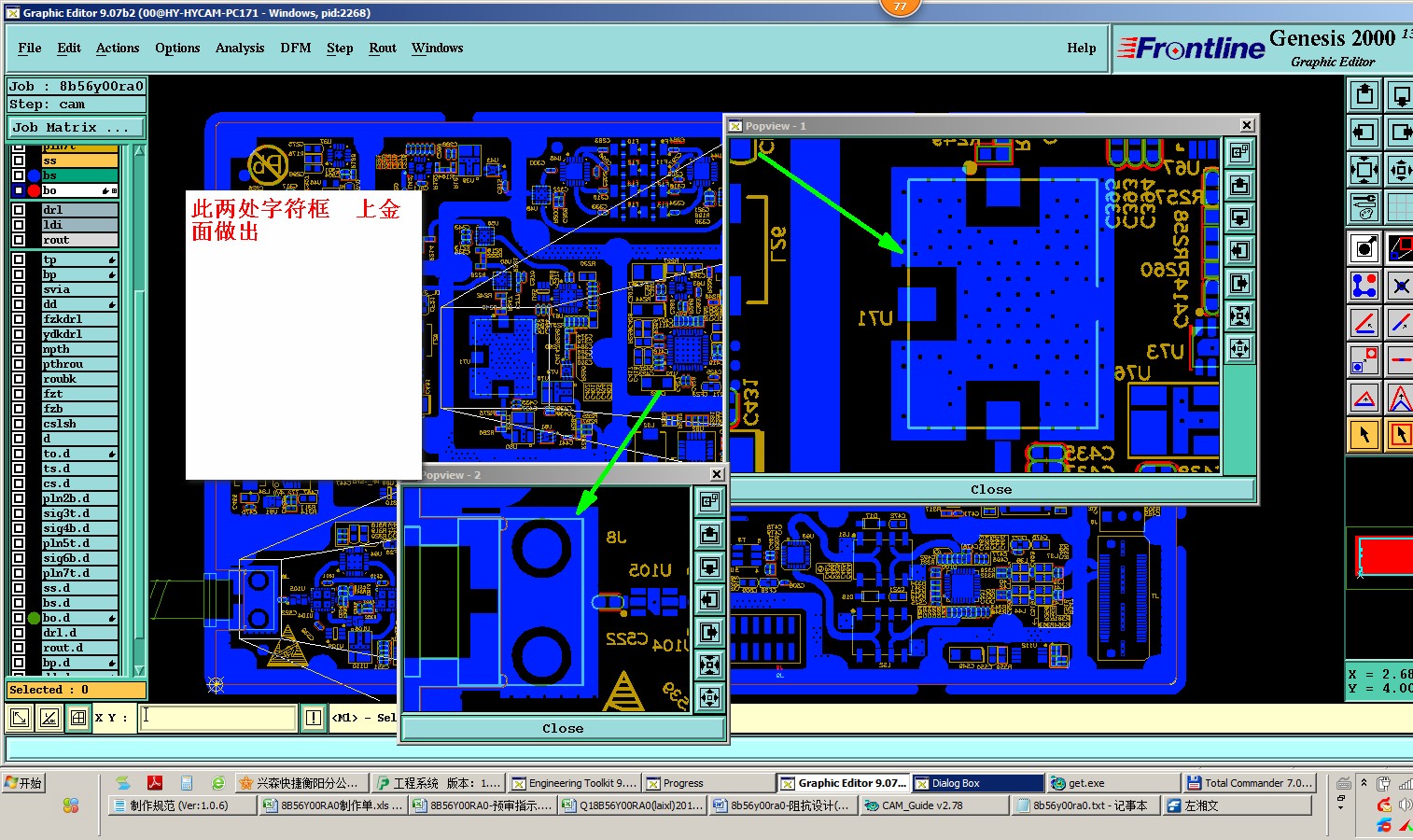The image size is (1413, 840).
Task: Click the layer list scroll up arrow
Action: coord(139,150)
